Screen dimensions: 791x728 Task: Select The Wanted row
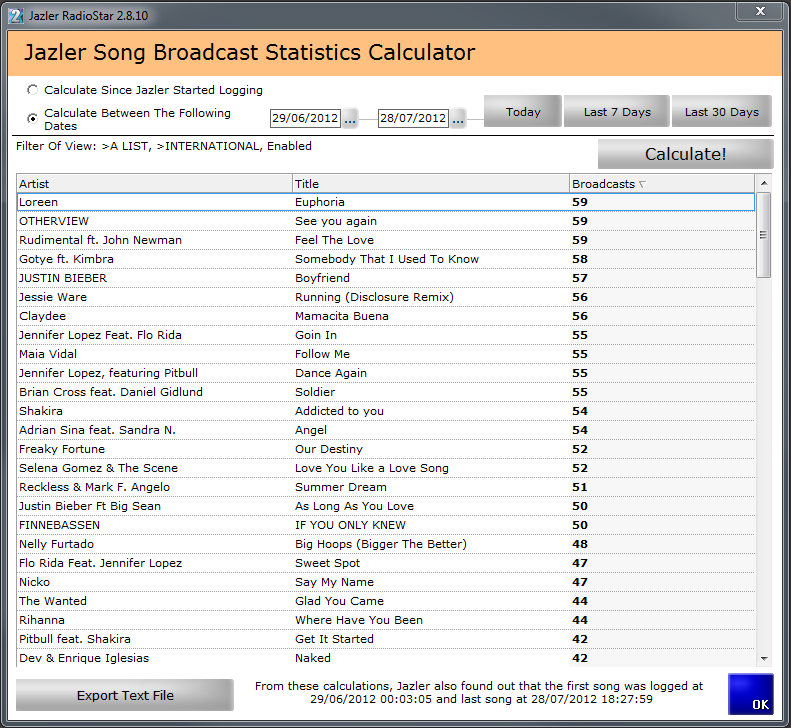pyautogui.click(x=386, y=601)
